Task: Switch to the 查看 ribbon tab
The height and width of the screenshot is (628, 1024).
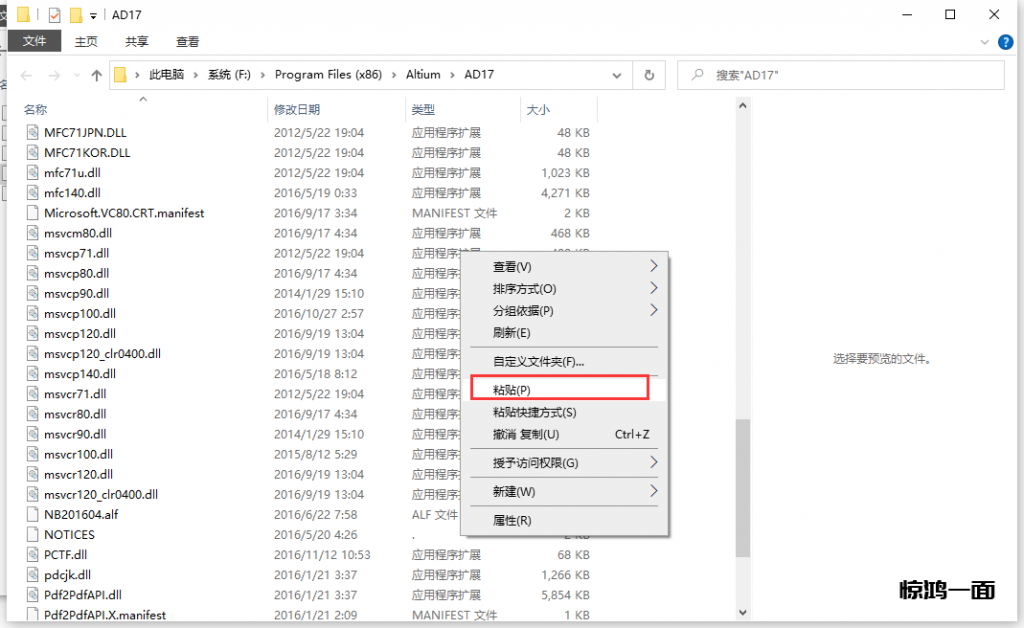Action: pyautogui.click(x=187, y=41)
